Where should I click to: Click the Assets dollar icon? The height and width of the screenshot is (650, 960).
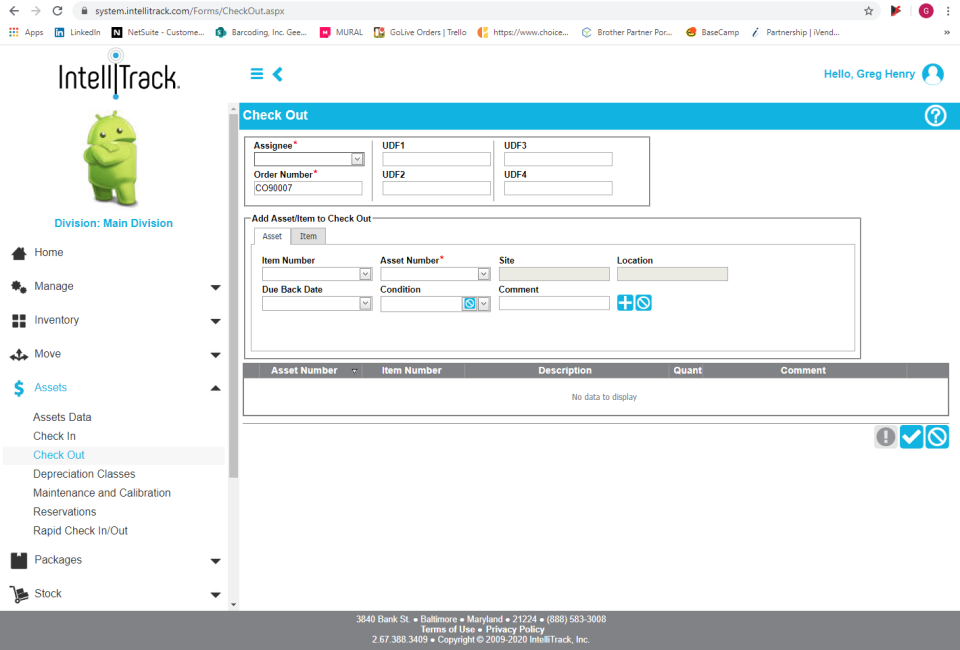(19, 388)
